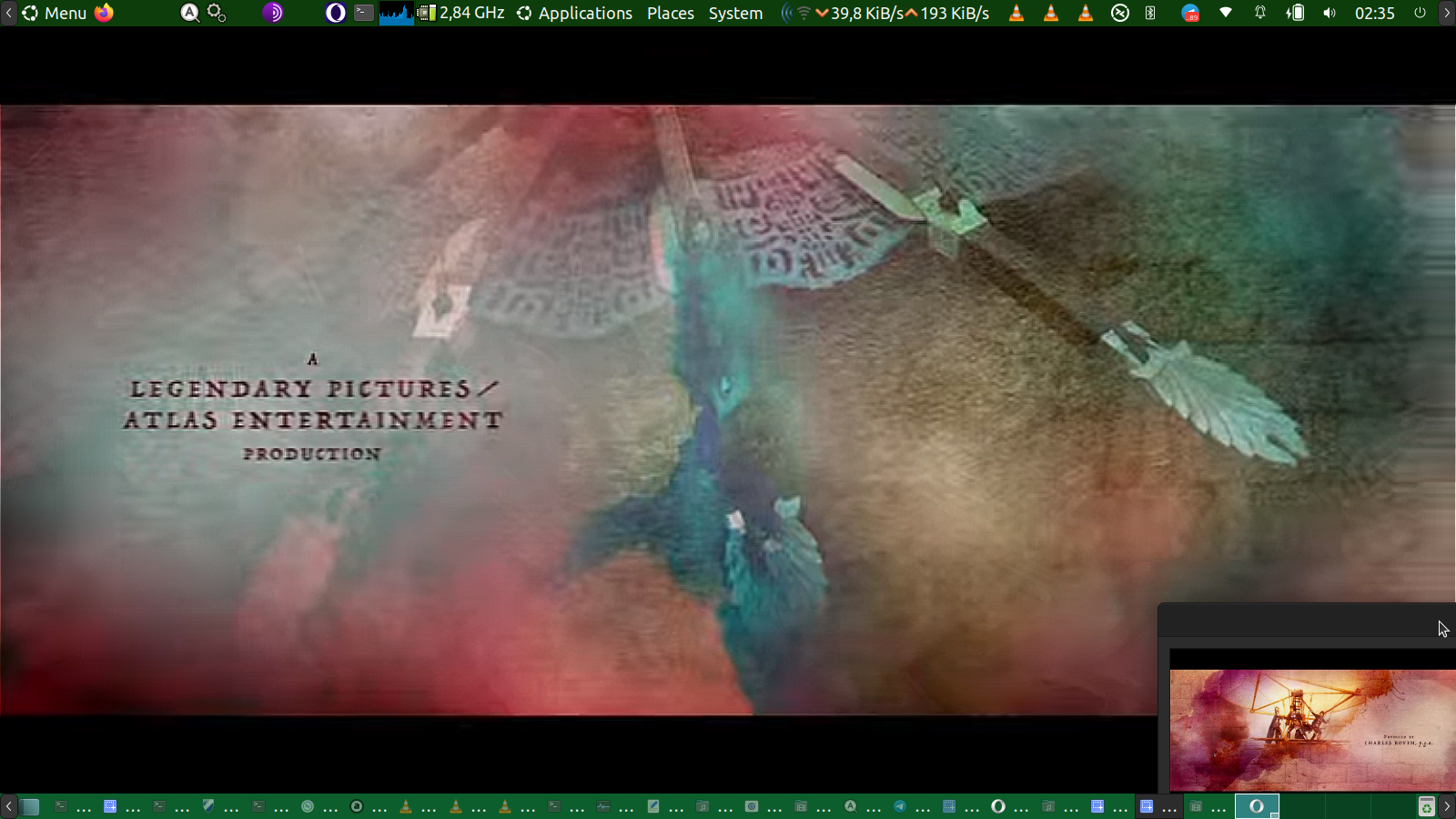This screenshot has height=819, width=1456.
Task: Open the trash applet in the bottom panel
Action: coord(1426,806)
